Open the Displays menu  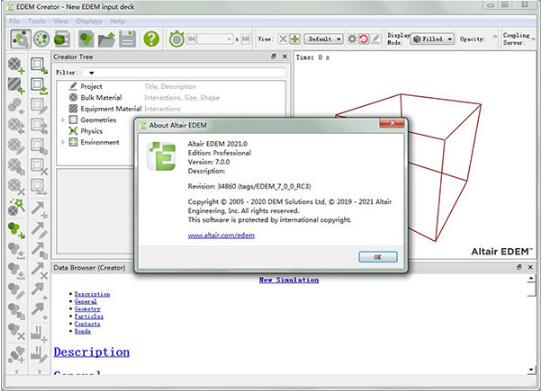pyautogui.click(x=89, y=21)
